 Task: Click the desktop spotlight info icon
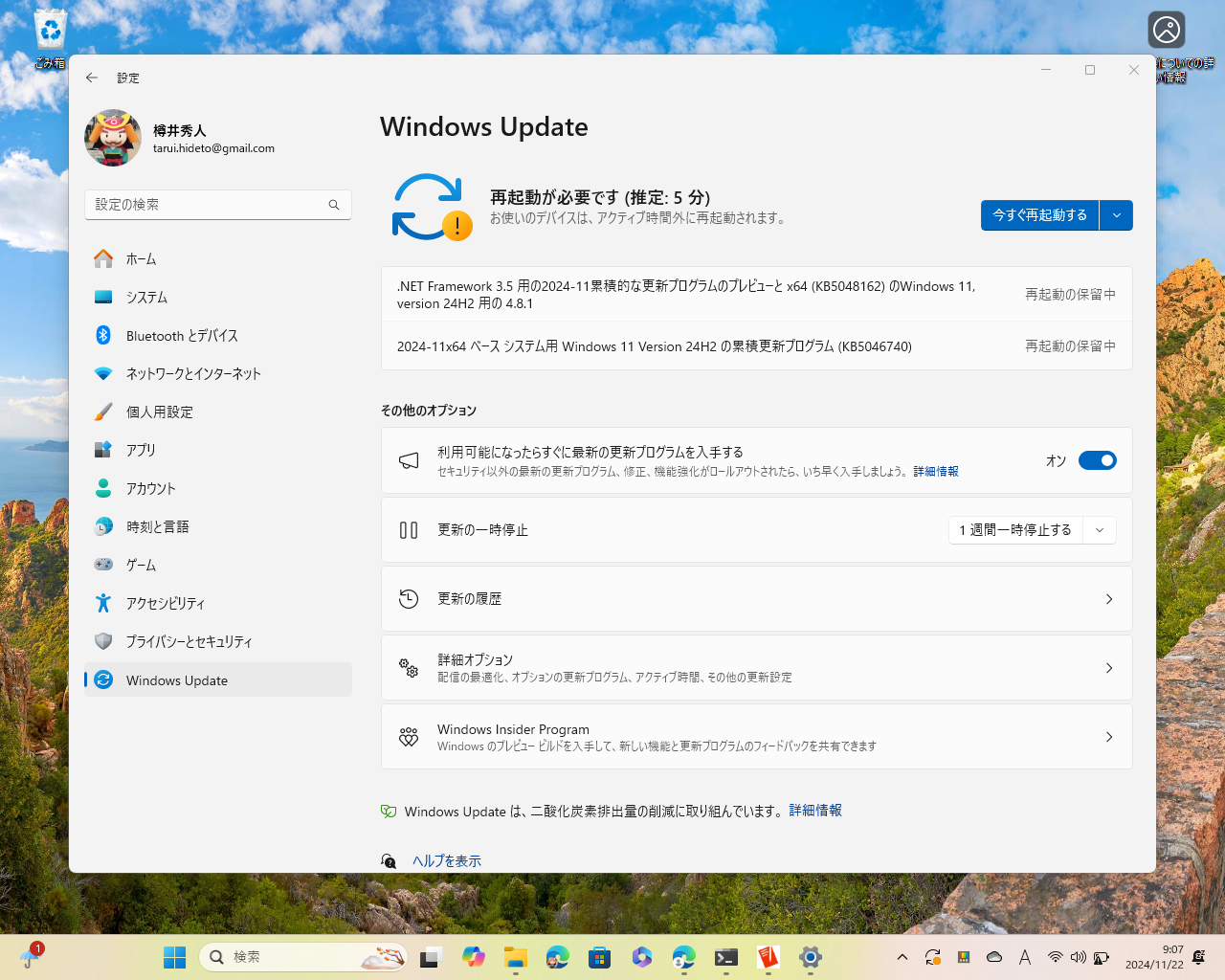click(x=1167, y=31)
